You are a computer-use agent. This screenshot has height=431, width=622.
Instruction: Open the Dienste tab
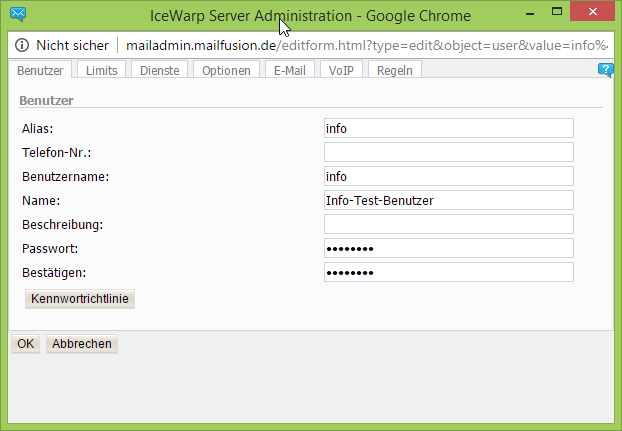(x=159, y=70)
